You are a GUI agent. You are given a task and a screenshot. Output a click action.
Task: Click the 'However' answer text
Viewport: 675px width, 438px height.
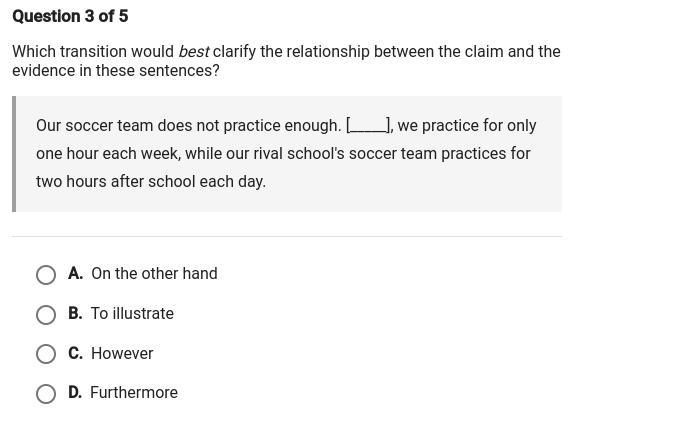(x=122, y=354)
